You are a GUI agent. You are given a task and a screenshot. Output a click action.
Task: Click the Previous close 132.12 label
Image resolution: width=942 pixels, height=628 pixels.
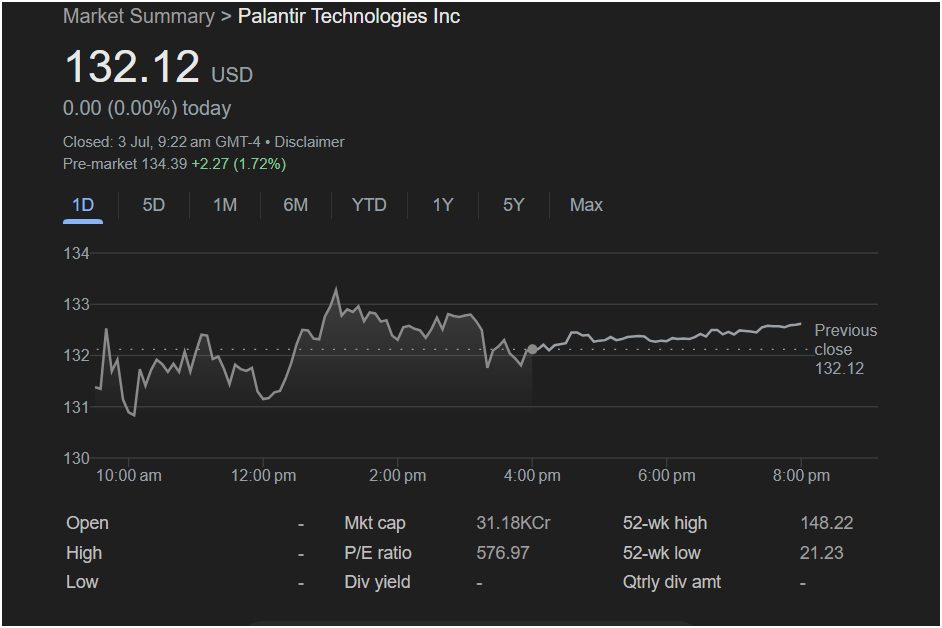(845, 350)
